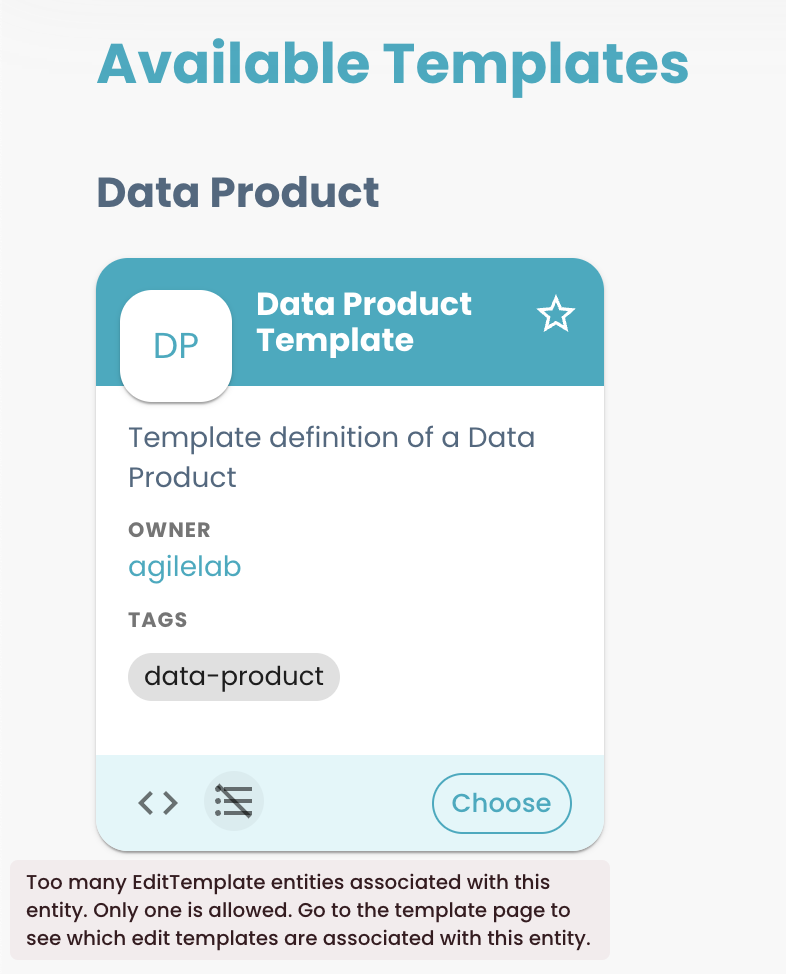Click the view source code icon
Screen dimensions: 786x974
(158, 802)
